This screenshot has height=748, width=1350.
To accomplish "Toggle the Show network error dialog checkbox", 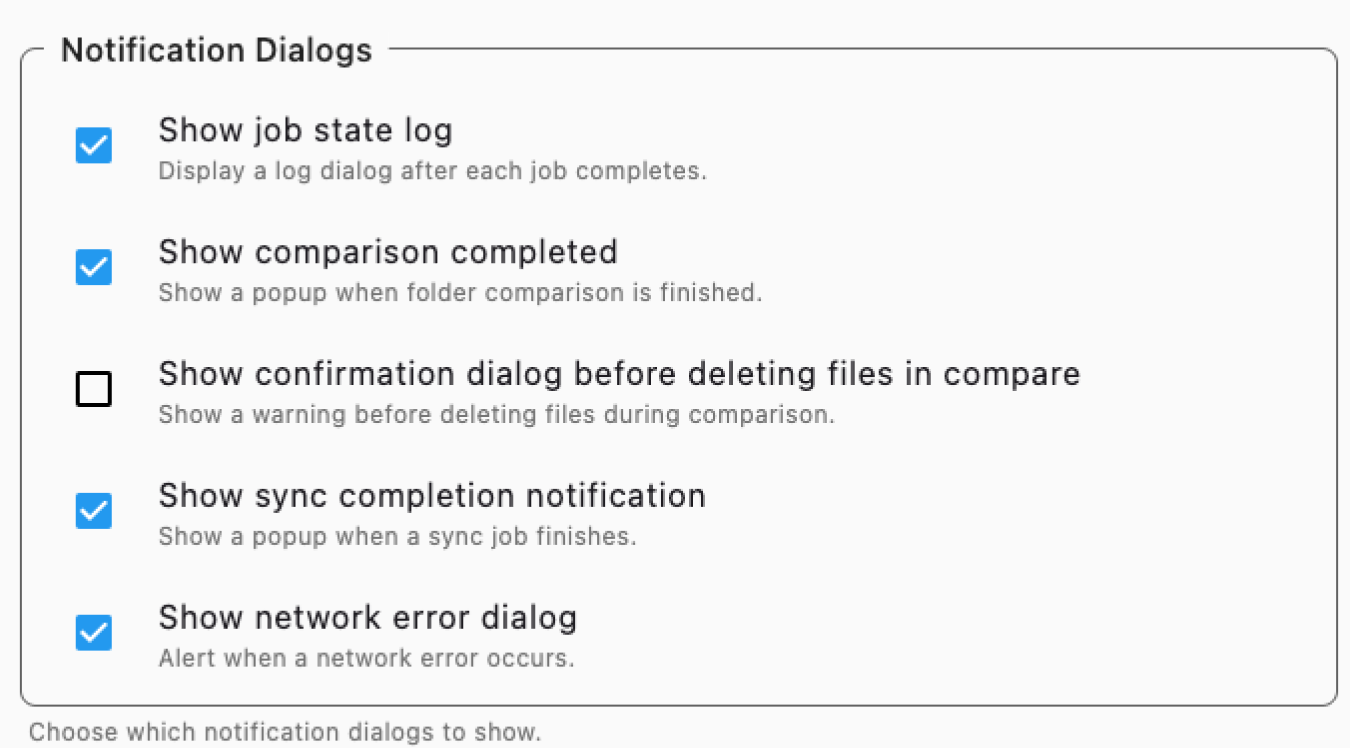I will [x=93, y=633].
